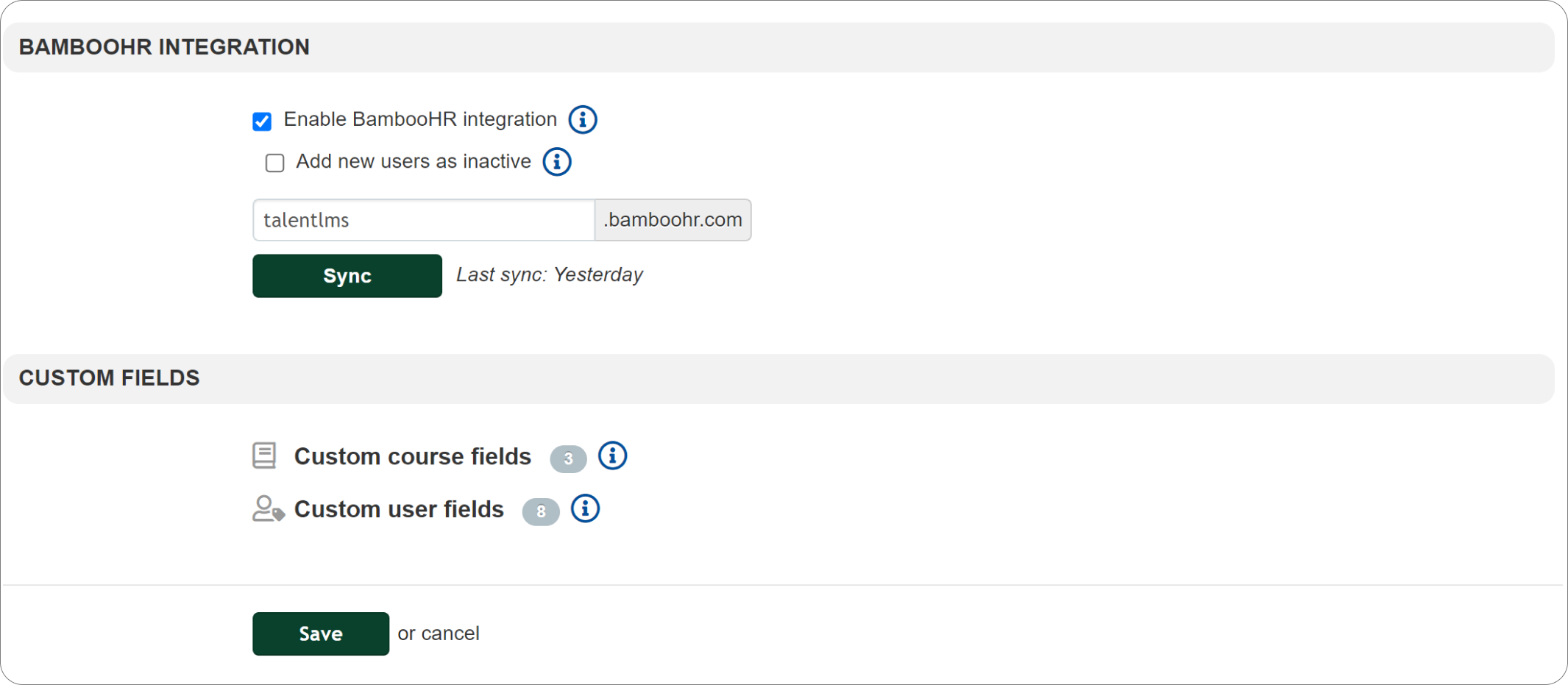Viewport: 1568px width, 685px height.
Task: Click the course book icon
Action: pos(264,456)
